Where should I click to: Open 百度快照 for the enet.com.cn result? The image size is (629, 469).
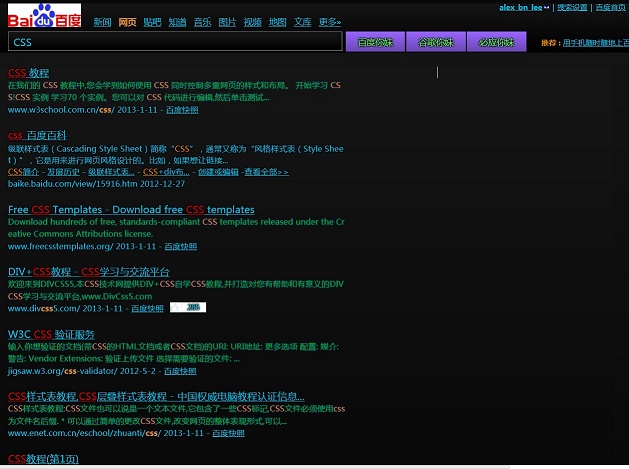click(x=228, y=433)
